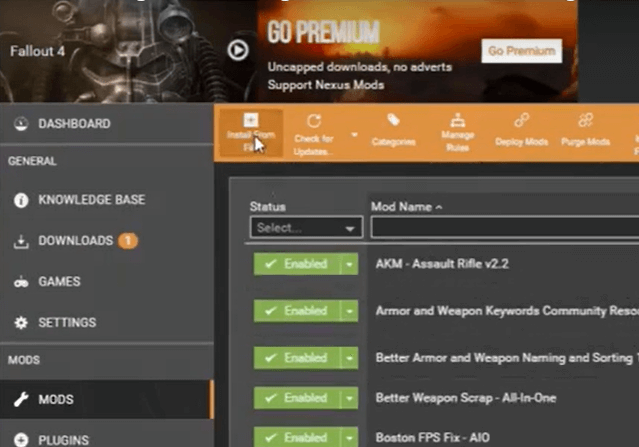The width and height of the screenshot is (639, 447).
Task: Click the Plugins plus icon
Action: (x=21, y=440)
